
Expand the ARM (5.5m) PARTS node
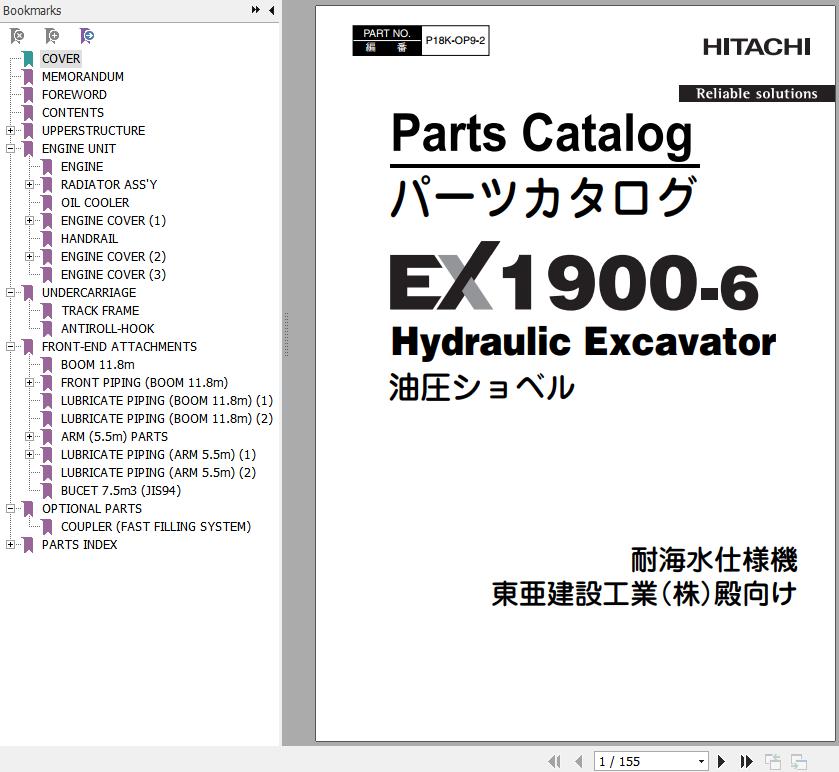click(x=29, y=437)
